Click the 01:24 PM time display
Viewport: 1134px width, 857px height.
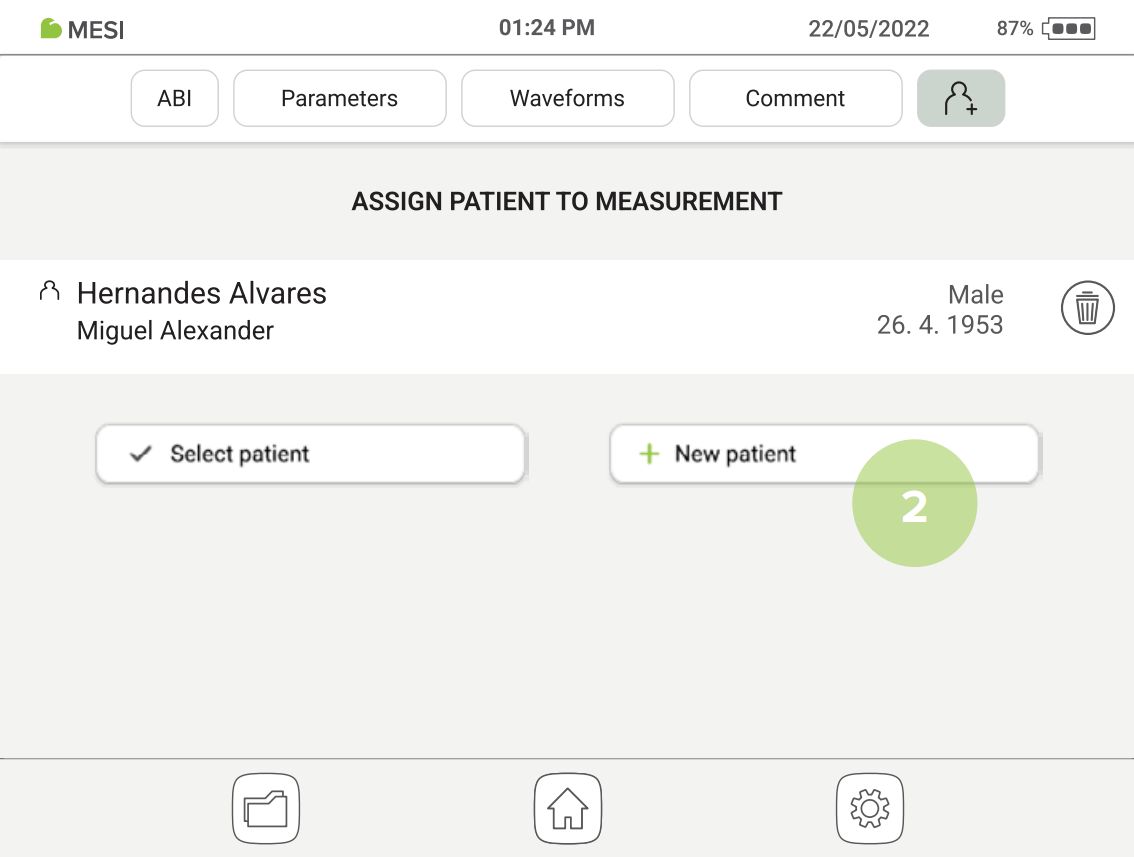tap(547, 27)
